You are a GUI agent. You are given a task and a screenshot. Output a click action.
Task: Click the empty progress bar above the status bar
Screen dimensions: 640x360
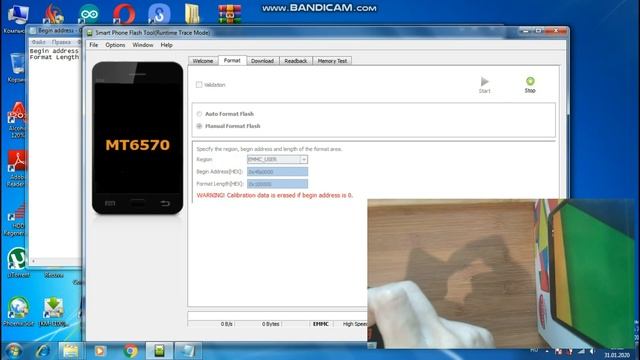(278, 316)
